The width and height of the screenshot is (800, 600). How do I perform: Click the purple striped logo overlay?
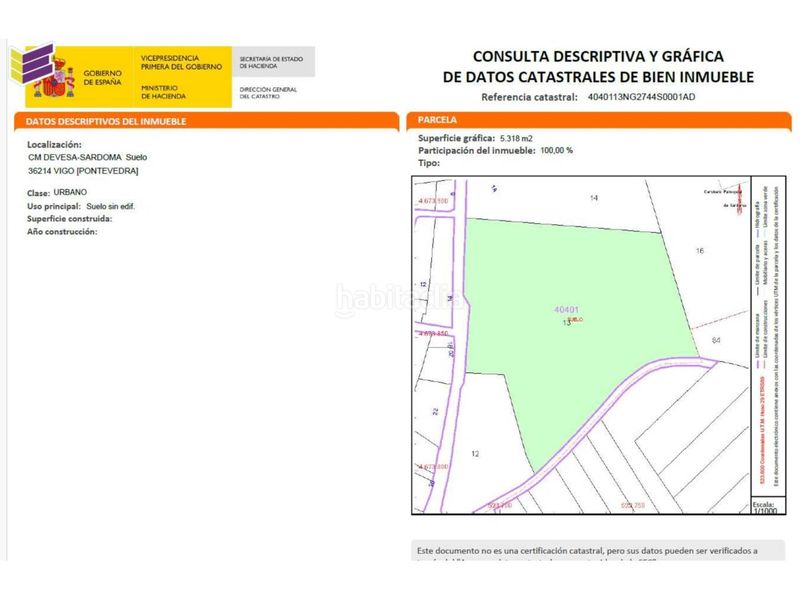pos(33,64)
